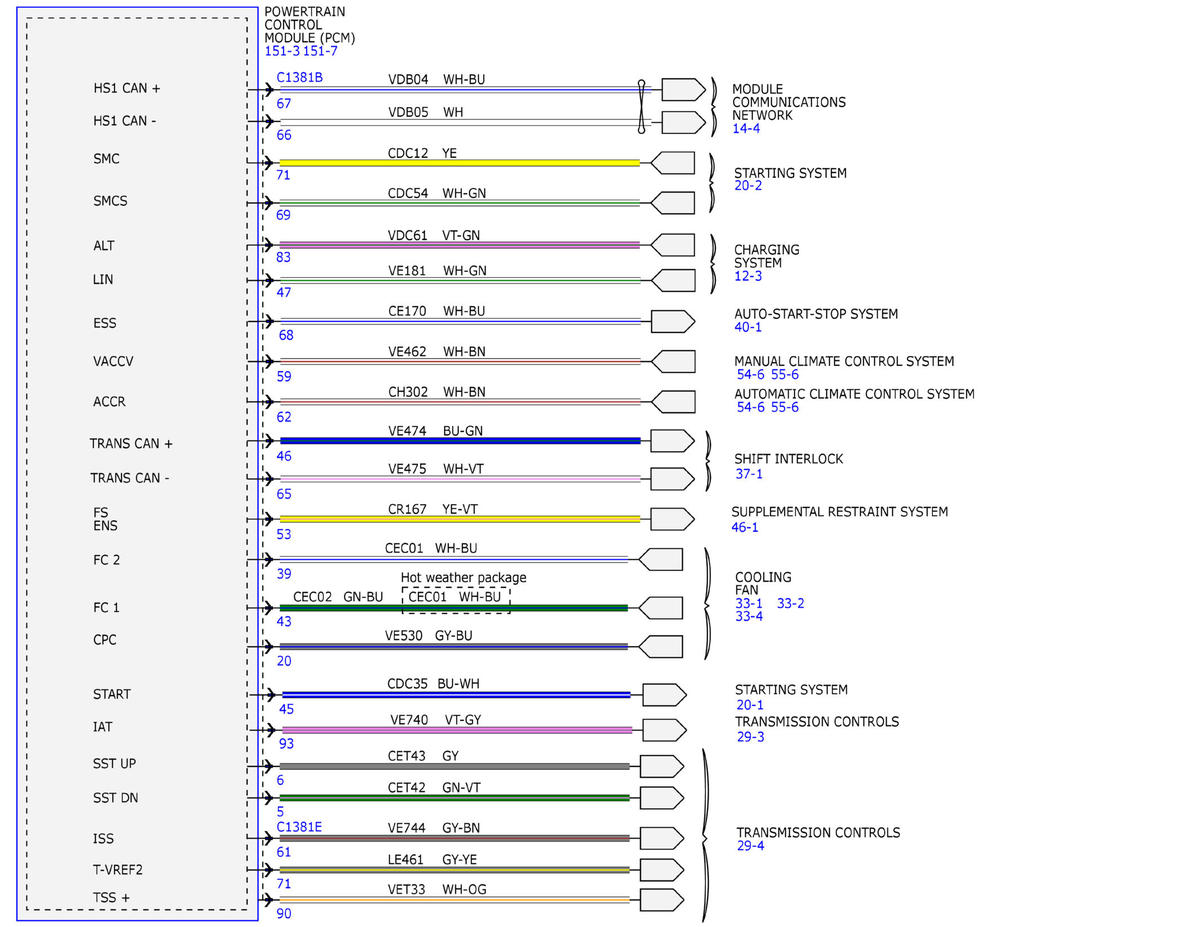The width and height of the screenshot is (1200, 927).
Task: Click the Hot weather package note
Action: point(463,577)
